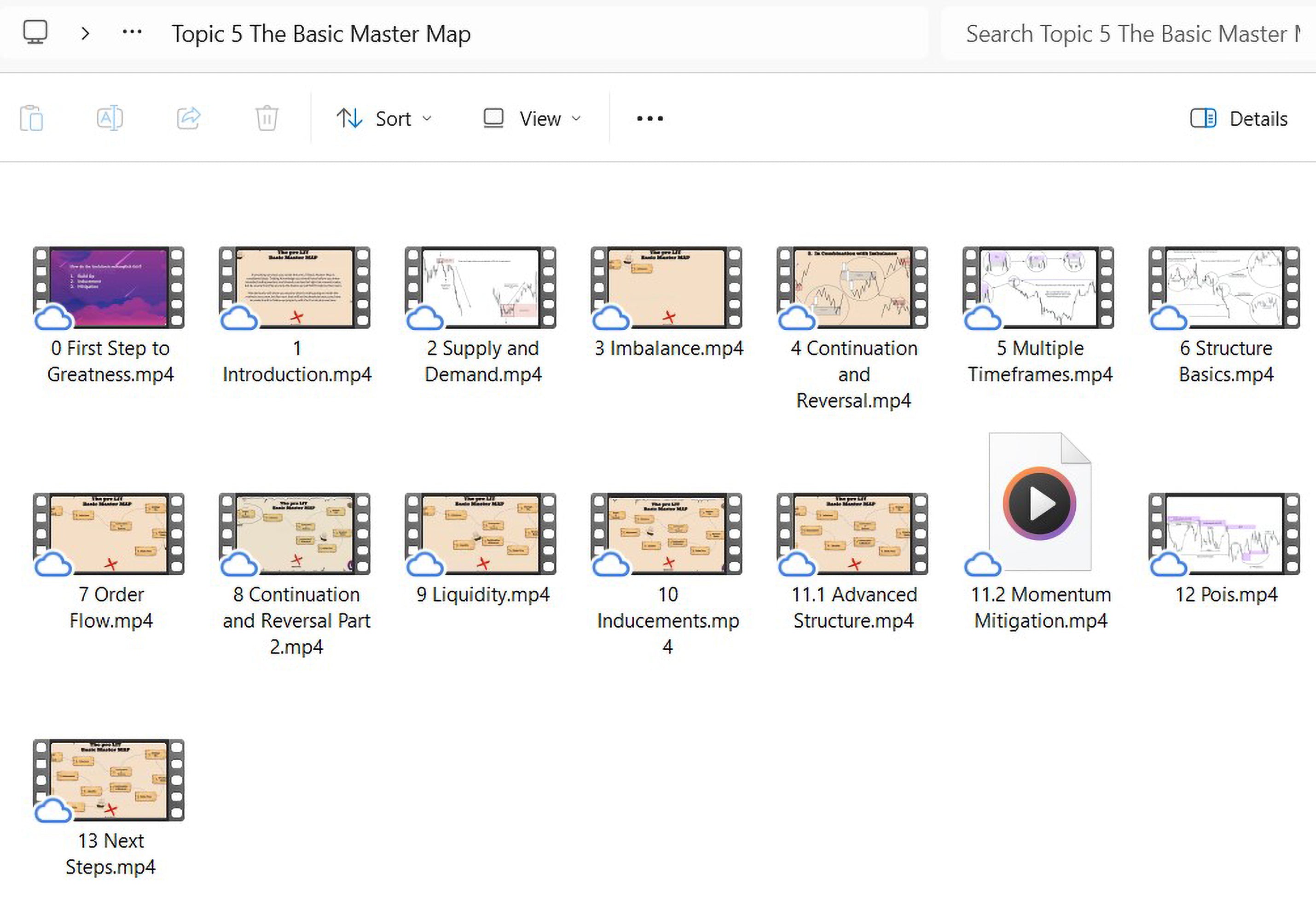Viewport: 1316px width, 921px height.
Task: Click the Paste toolbar icon
Action: tap(31, 118)
